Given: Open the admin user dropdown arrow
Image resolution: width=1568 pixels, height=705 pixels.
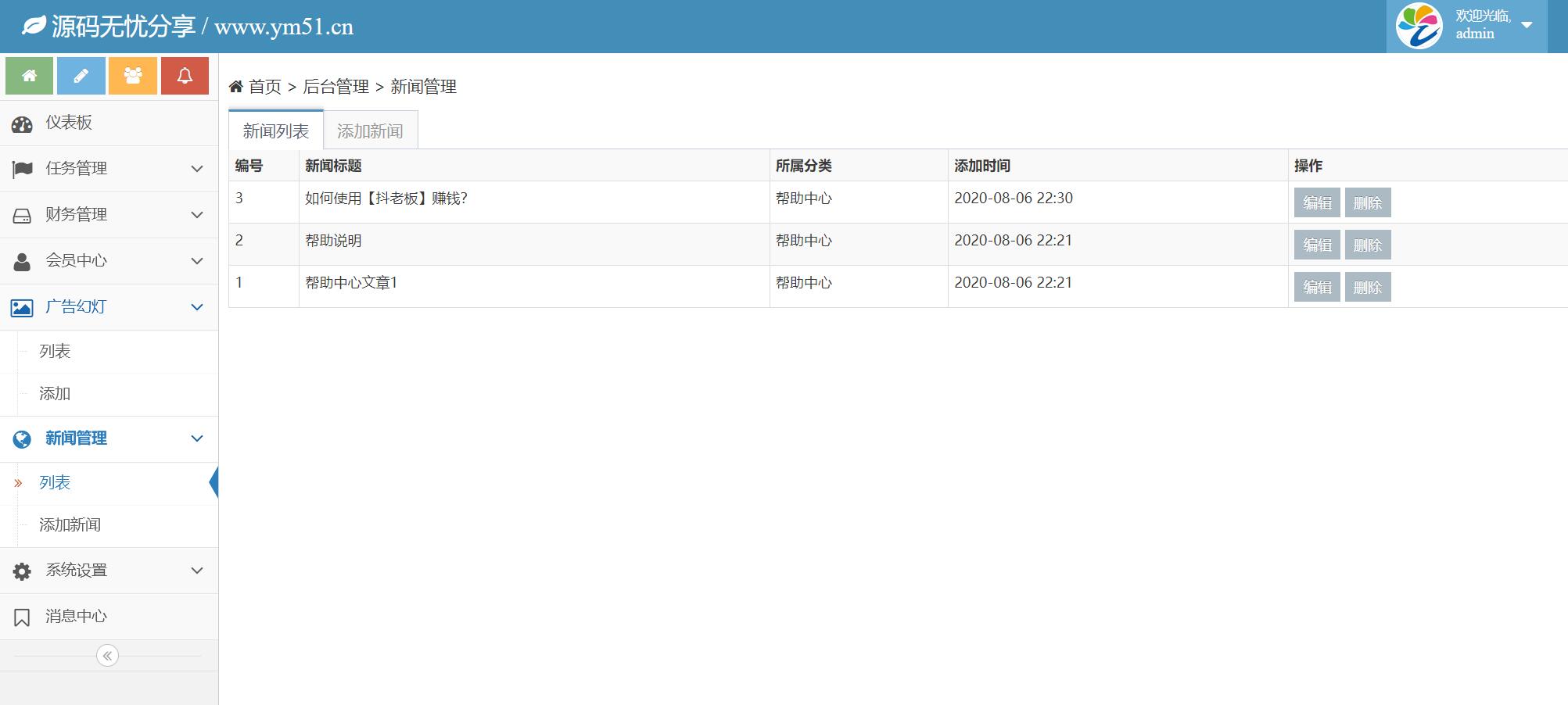Looking at the screenshot, I should click(x=1527, y=25).
